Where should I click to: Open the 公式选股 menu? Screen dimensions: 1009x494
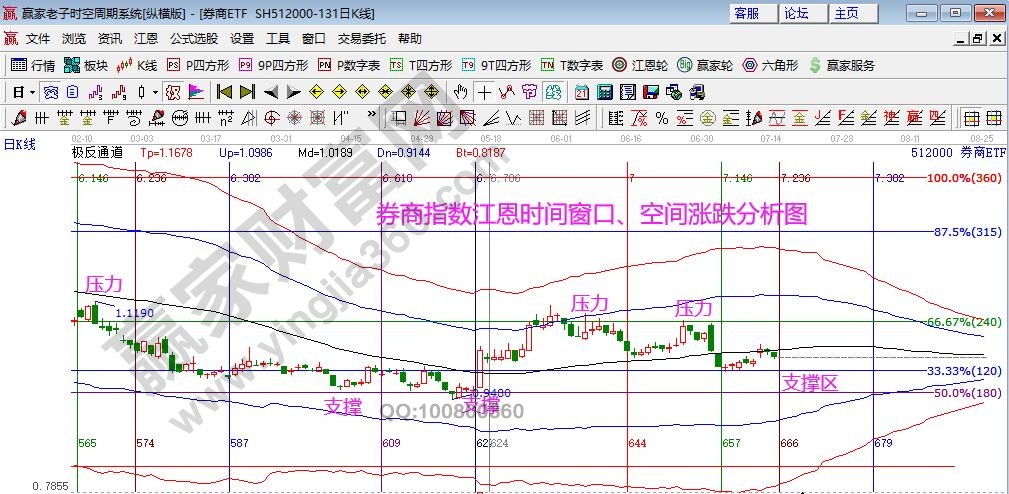tap(193, 39)
